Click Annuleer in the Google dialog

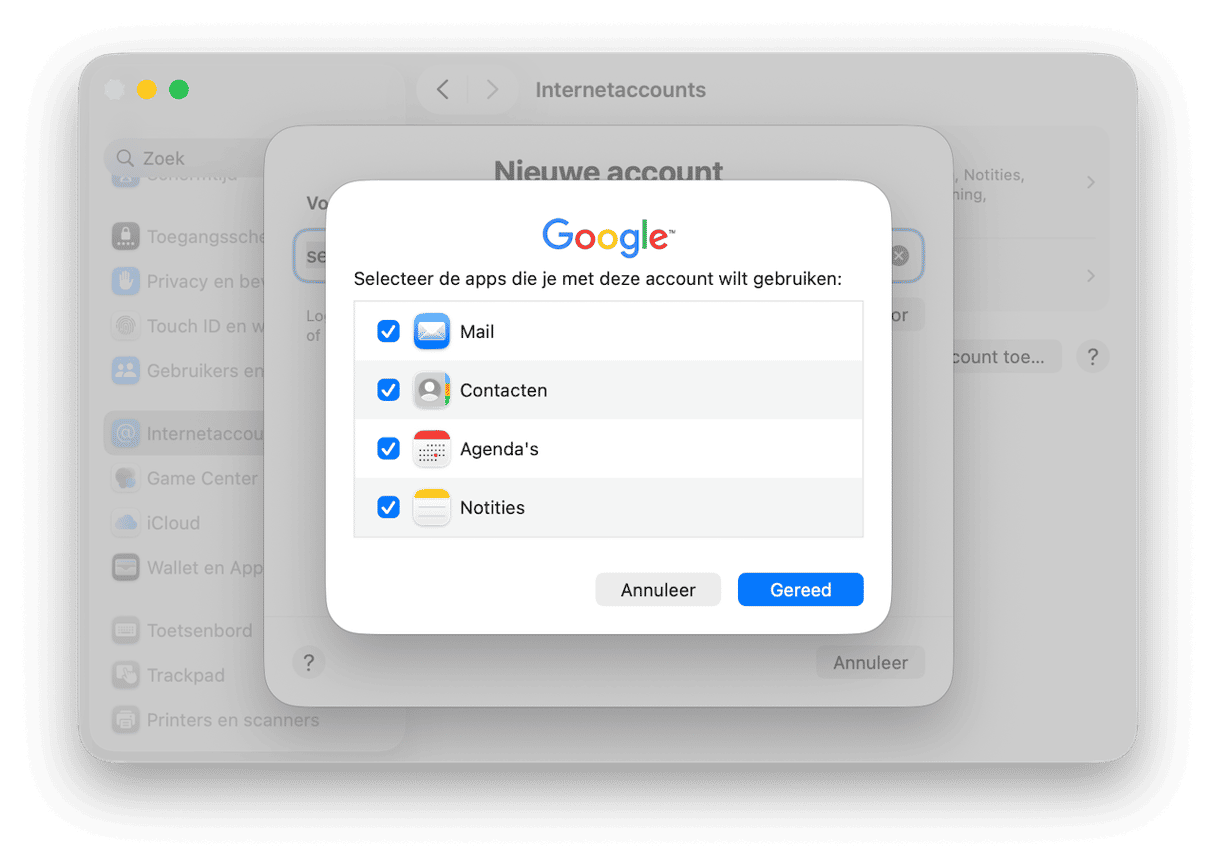point(658,590)
